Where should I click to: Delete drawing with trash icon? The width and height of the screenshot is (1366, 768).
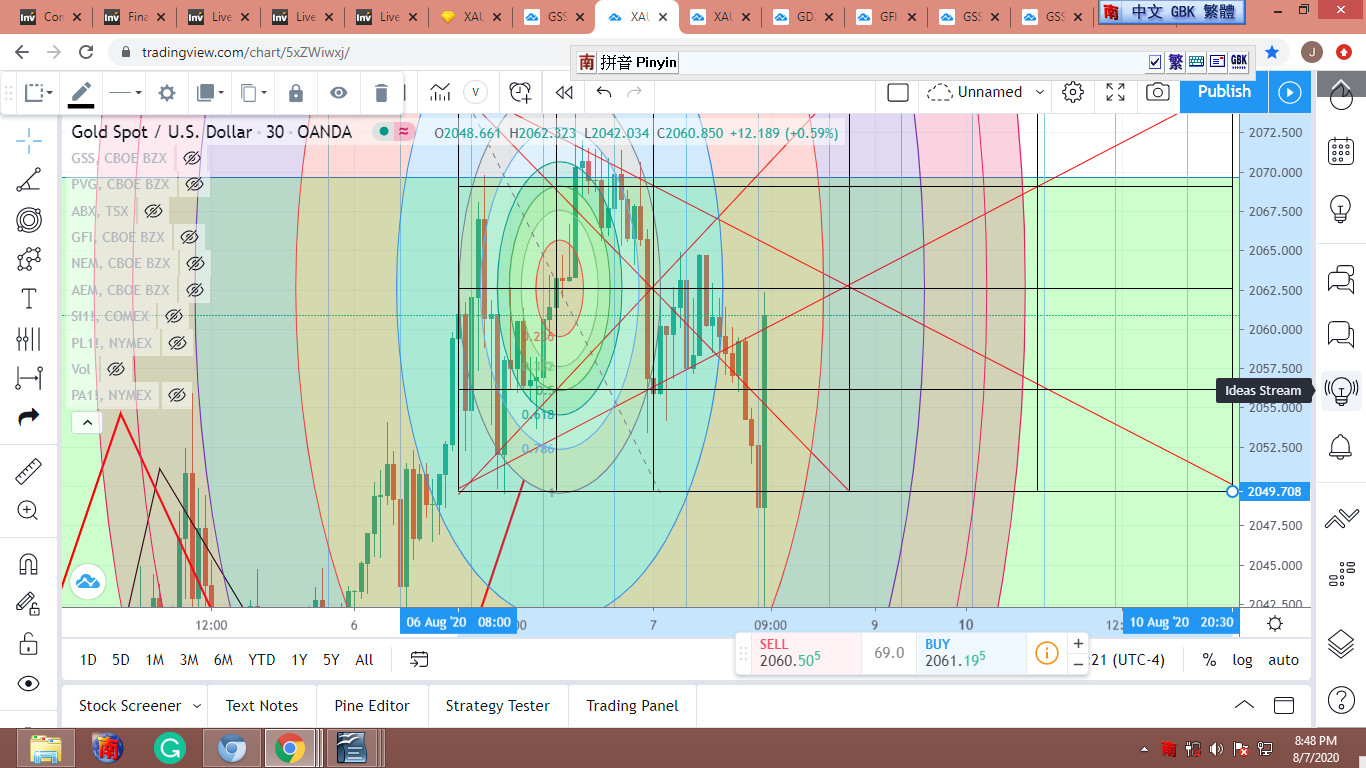(381, 93)
